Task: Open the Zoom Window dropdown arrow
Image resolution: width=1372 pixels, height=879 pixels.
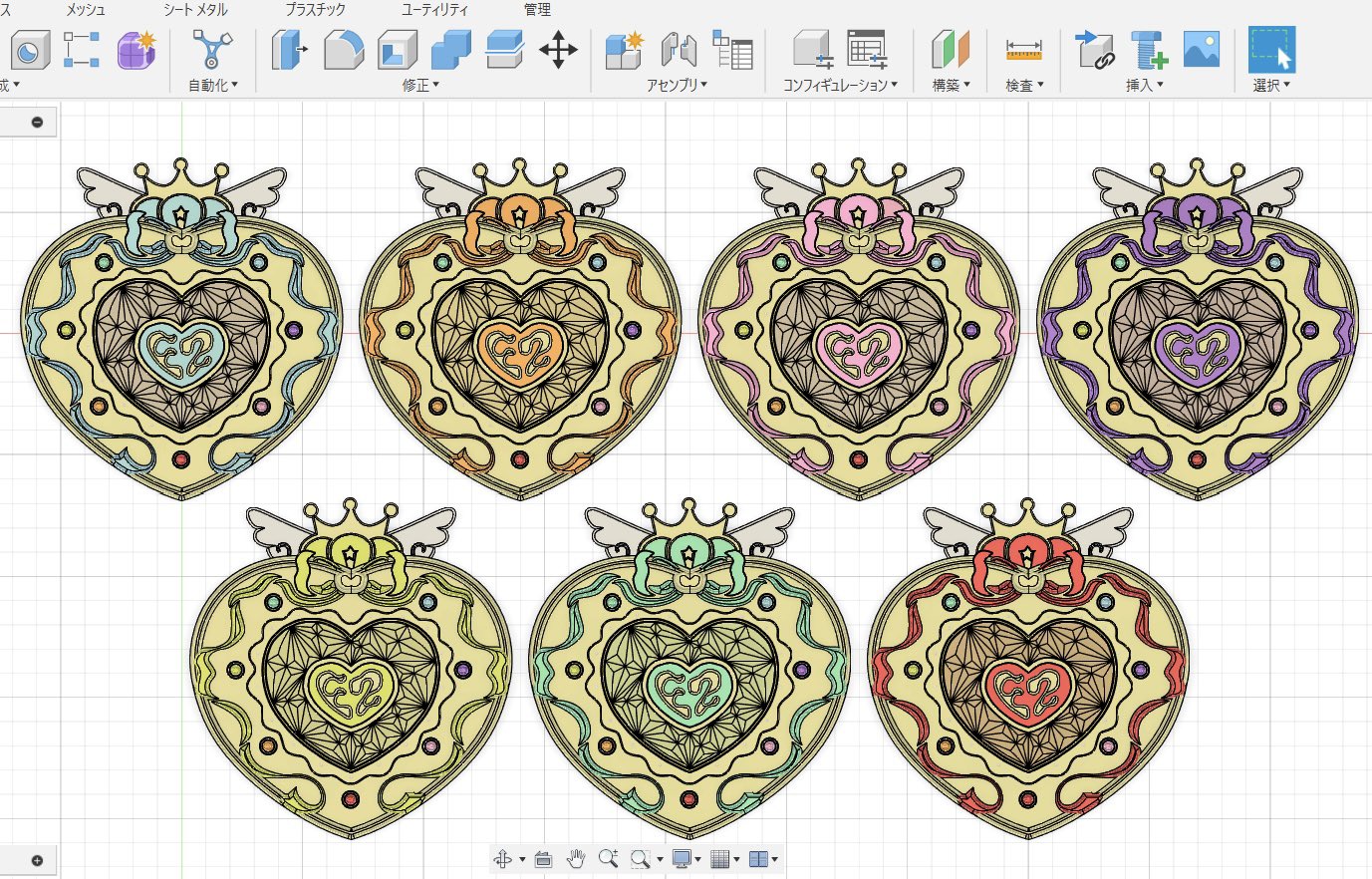Action: [x=659, y=860]
